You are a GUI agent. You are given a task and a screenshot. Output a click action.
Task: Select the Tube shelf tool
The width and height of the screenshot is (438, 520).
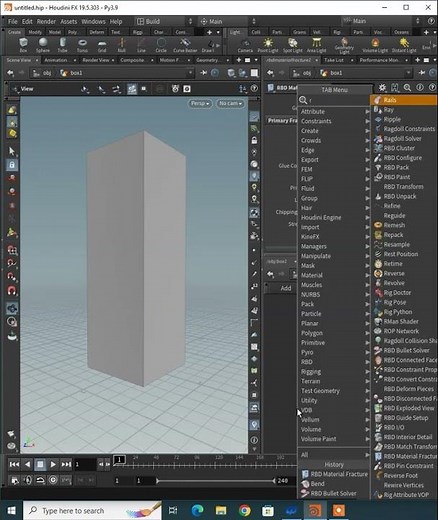pyautogui.click(x=62, y=45)
